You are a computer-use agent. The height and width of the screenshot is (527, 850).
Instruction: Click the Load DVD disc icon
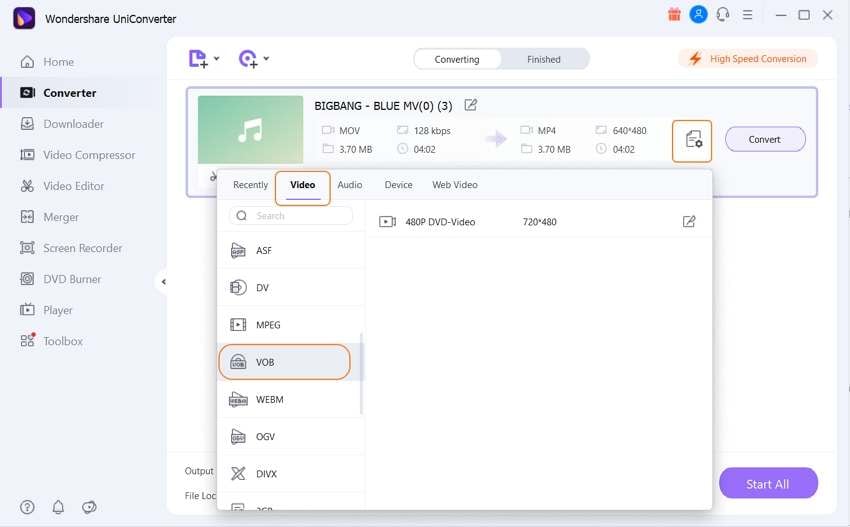pyautogui.click(x=248, y=59)
